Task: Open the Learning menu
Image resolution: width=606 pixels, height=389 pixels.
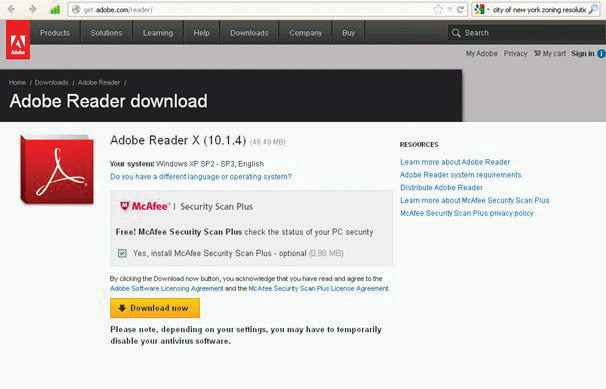Action: pyautogui.click(x=158, y=33)
